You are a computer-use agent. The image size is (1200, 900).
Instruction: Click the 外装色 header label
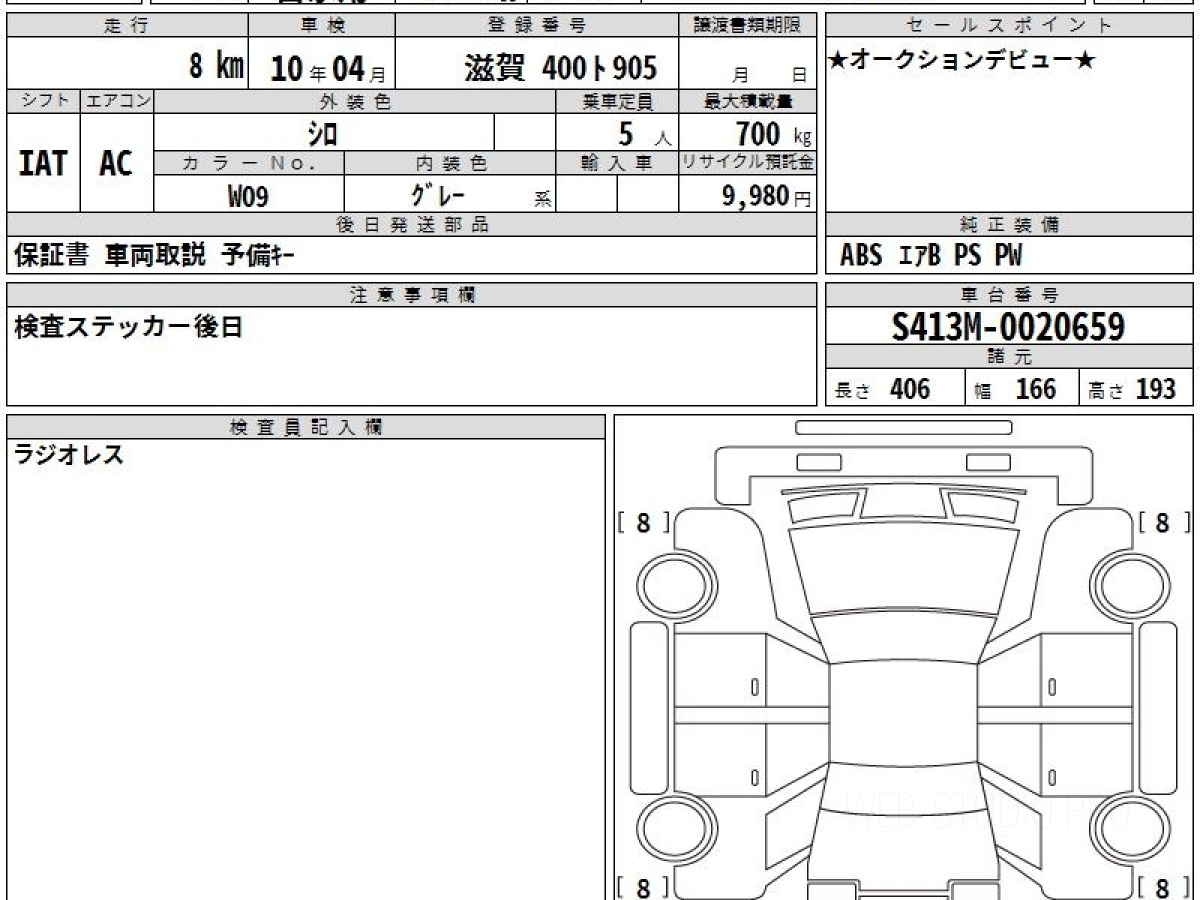355,101
